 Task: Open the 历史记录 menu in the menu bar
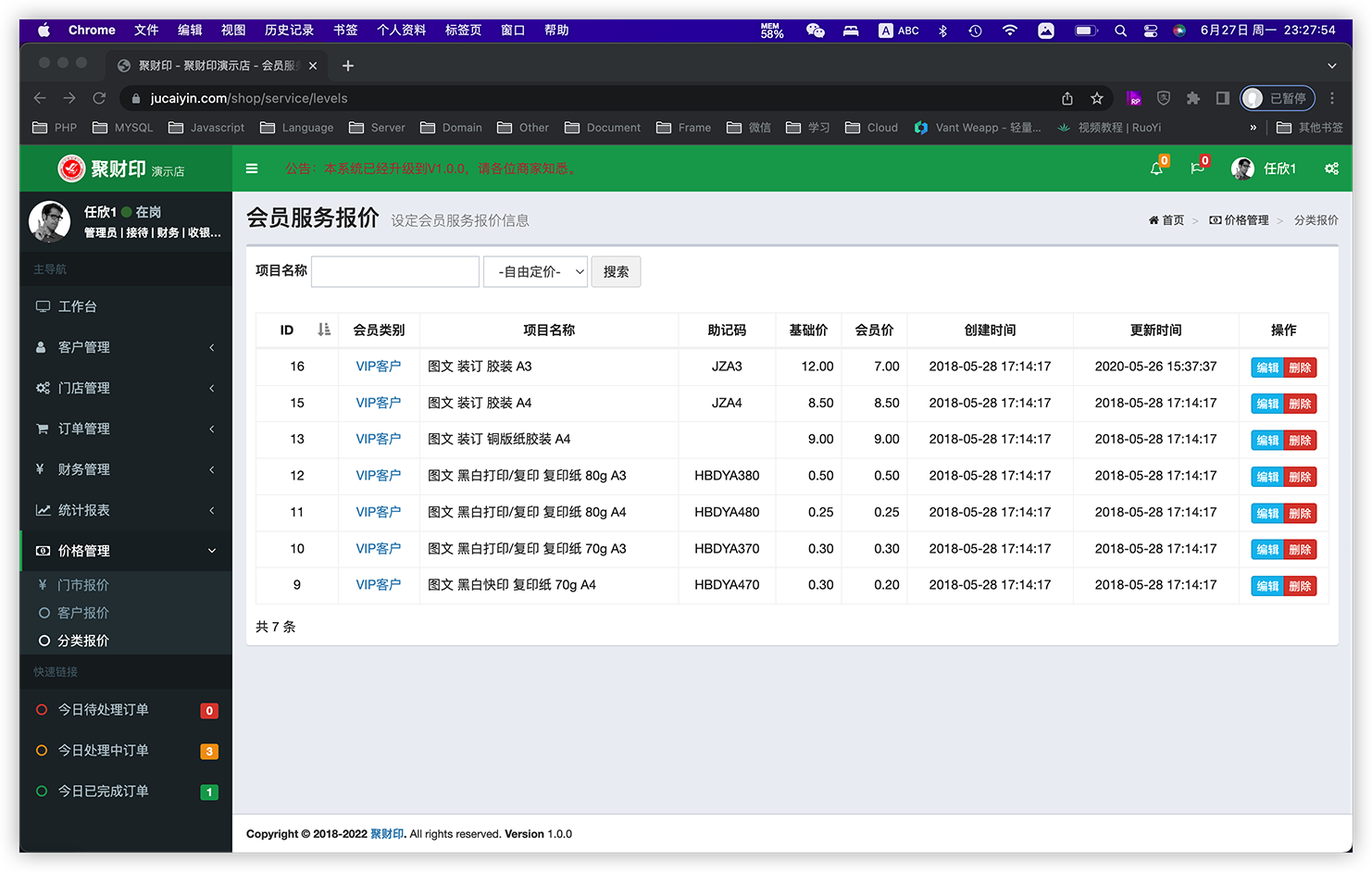[289, 31]
